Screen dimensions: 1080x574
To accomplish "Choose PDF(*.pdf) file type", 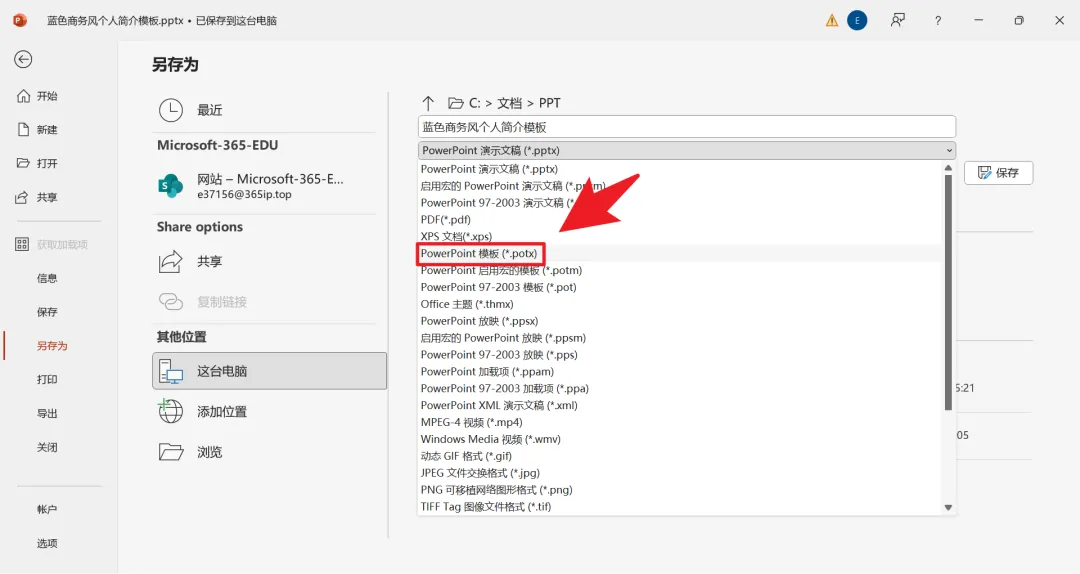I will coord(680,220).
